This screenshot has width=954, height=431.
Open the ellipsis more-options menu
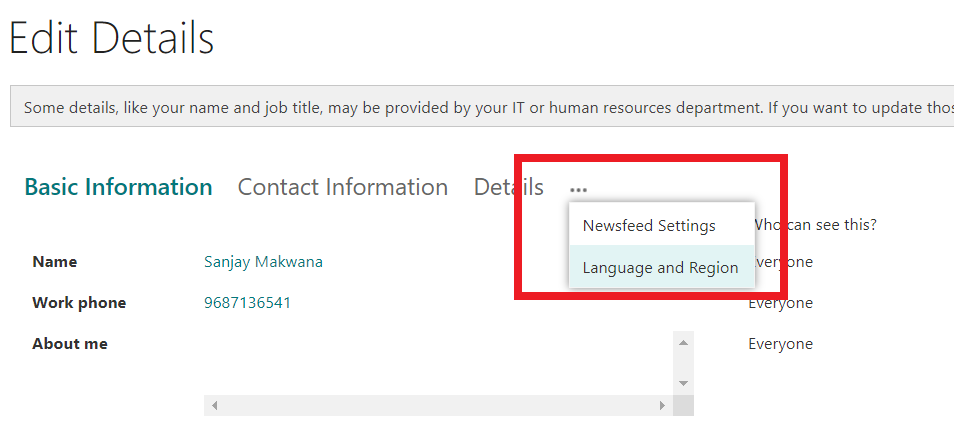(x=579, y=190)
